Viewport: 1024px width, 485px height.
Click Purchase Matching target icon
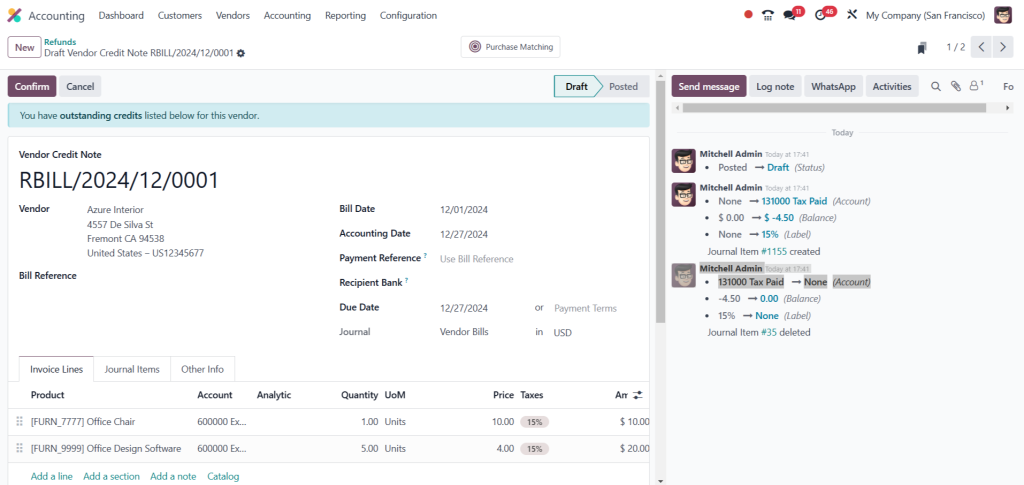coord(475,47)
